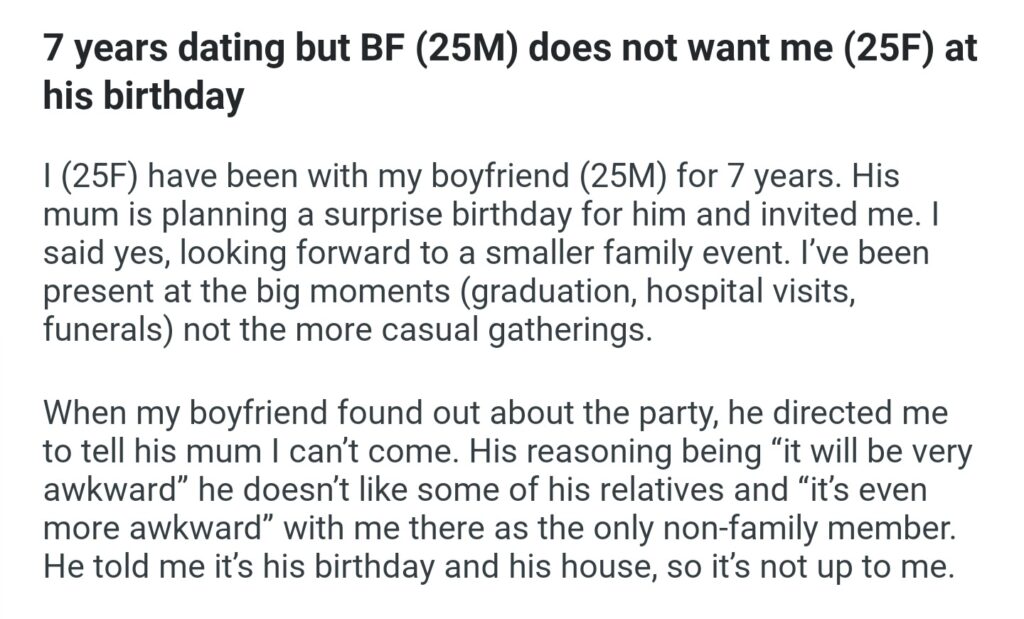Click the first paragraph starting "I (25F) have been"
The width and height of the screenshot is (1024, 619).
(x=470, y=253)
